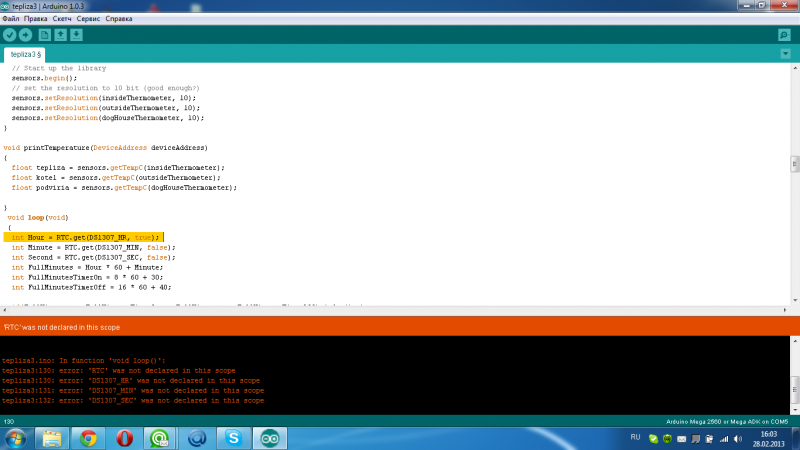Open the Сервис menu

tap(88, 19)
